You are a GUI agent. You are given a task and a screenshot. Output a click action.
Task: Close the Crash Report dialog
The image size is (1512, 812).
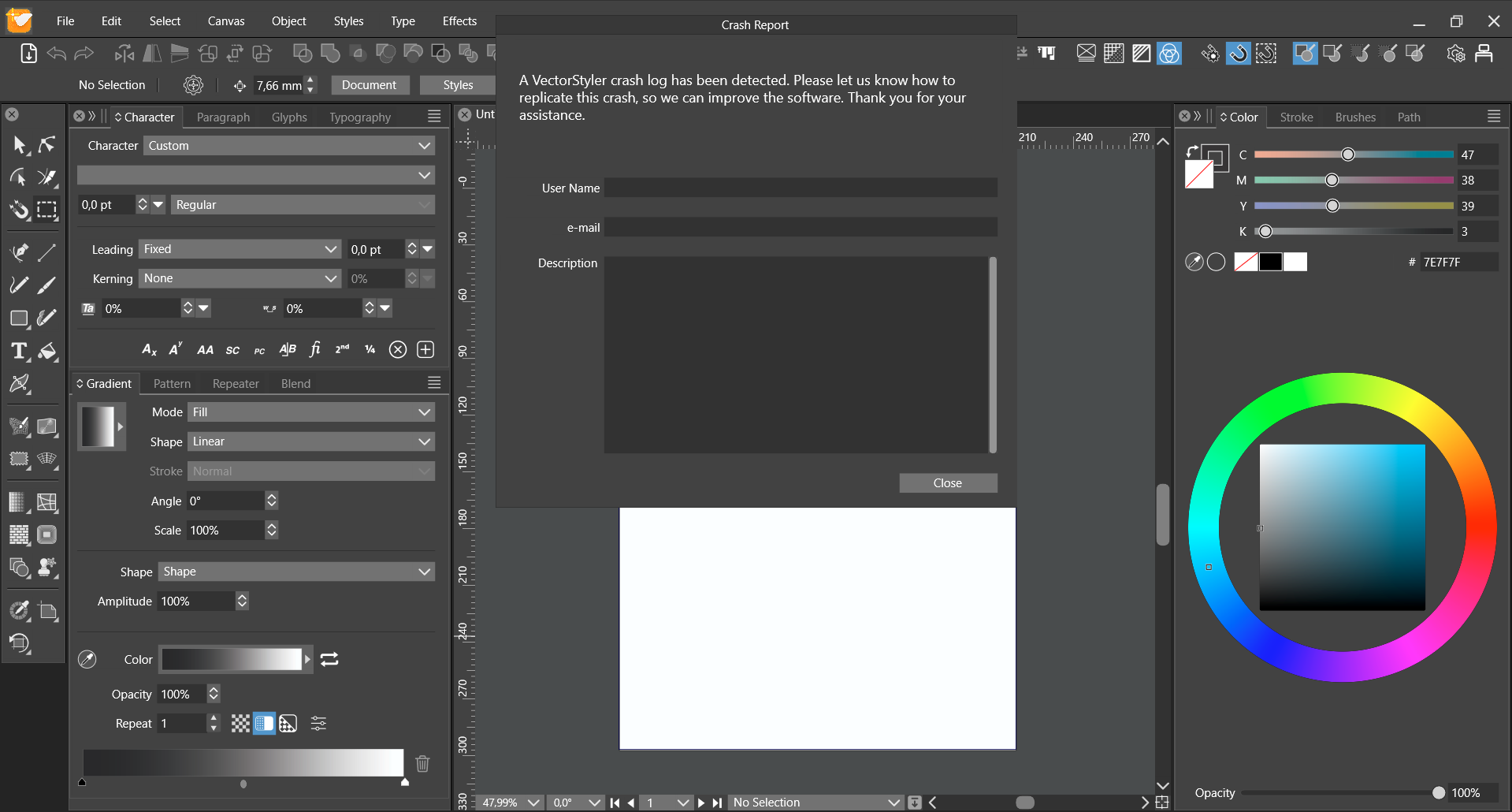pos(948,483)
